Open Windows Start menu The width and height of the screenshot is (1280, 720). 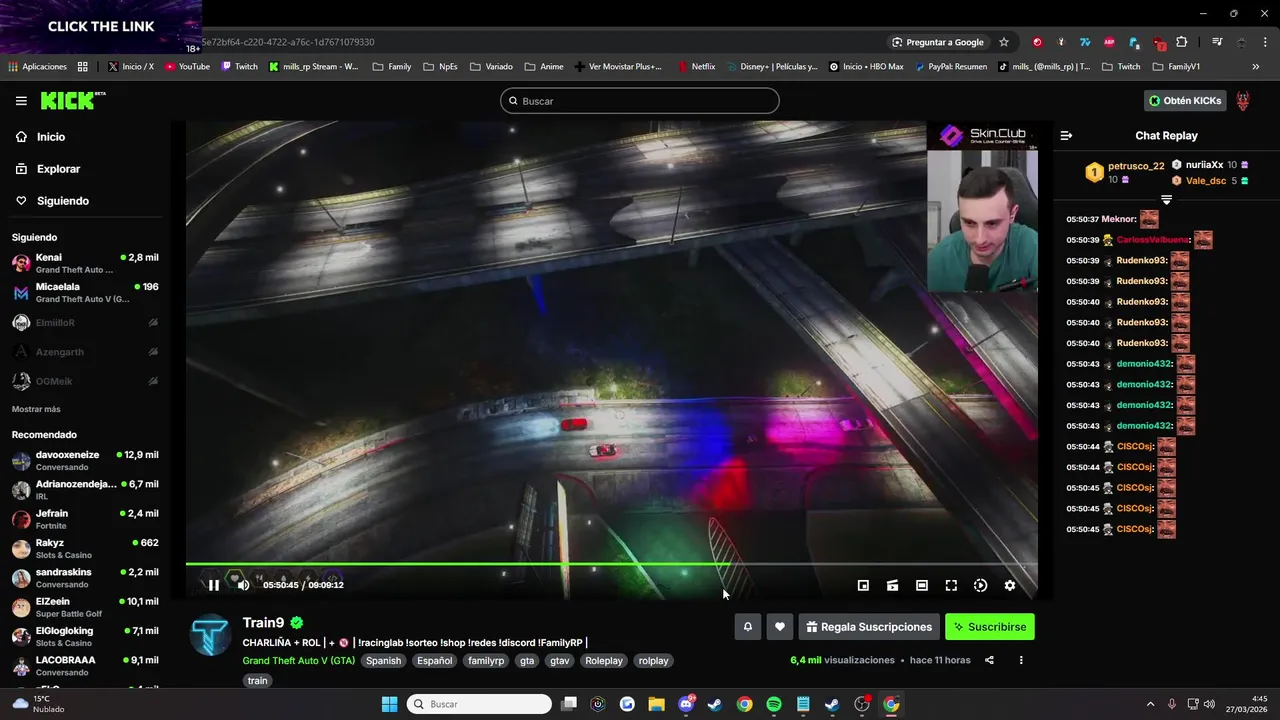tap(389, 704)
